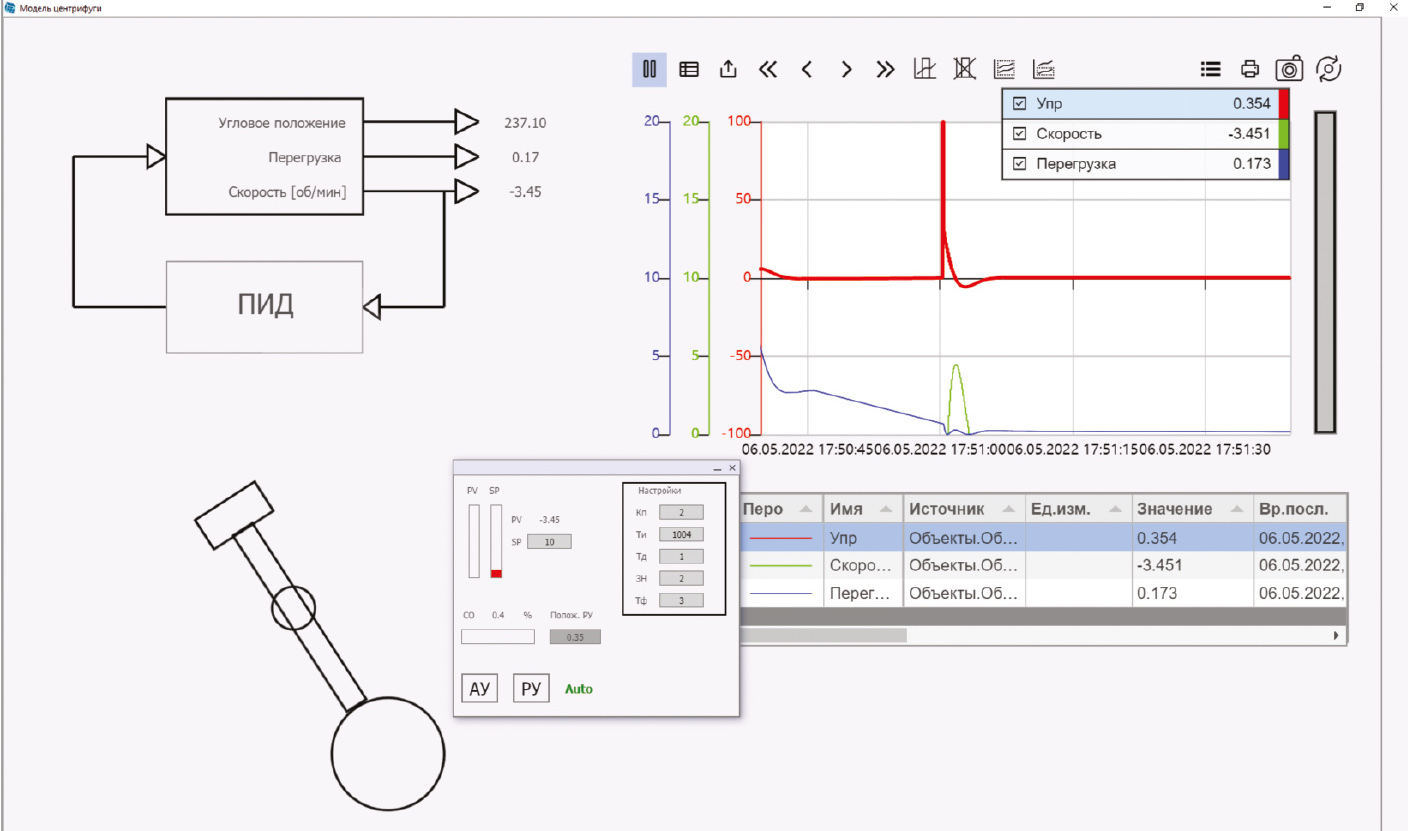Take a snapshot with the camera icon
This screenshot has width=1408, height=831.
[x=1289, y=69]
